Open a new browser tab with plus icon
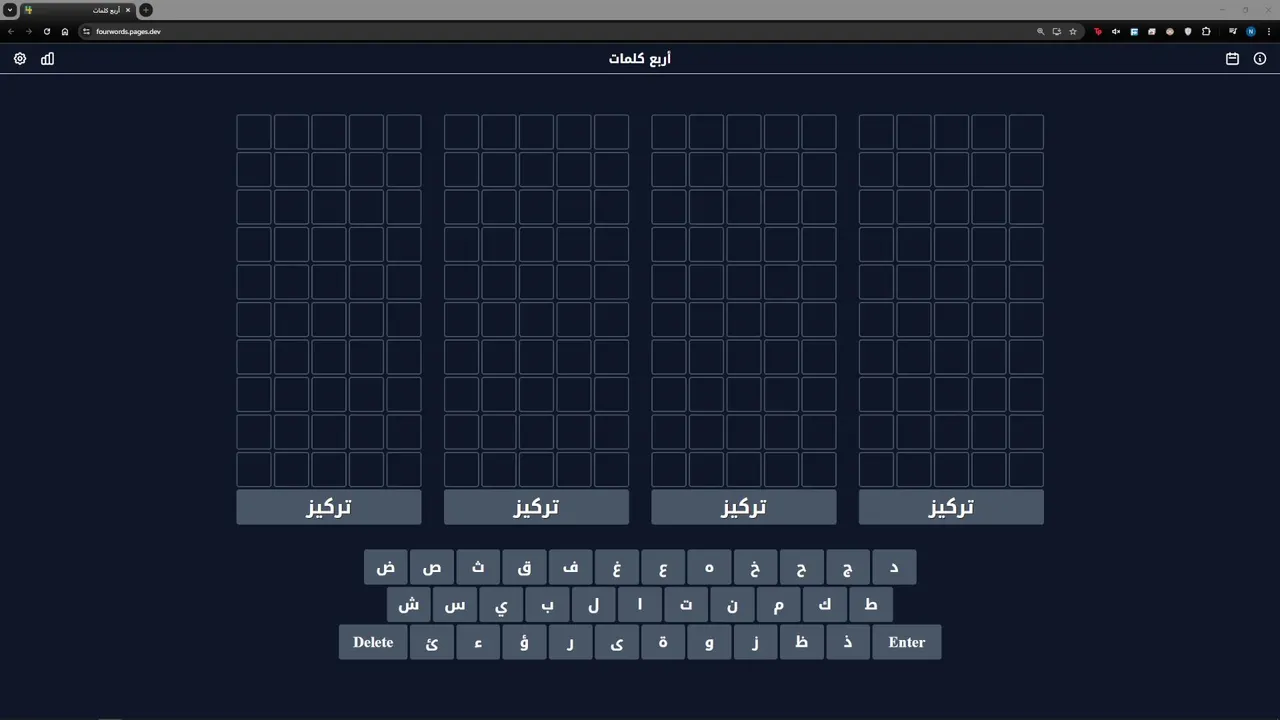Screen dimensions: 1280x720 [x=146, y=10]
